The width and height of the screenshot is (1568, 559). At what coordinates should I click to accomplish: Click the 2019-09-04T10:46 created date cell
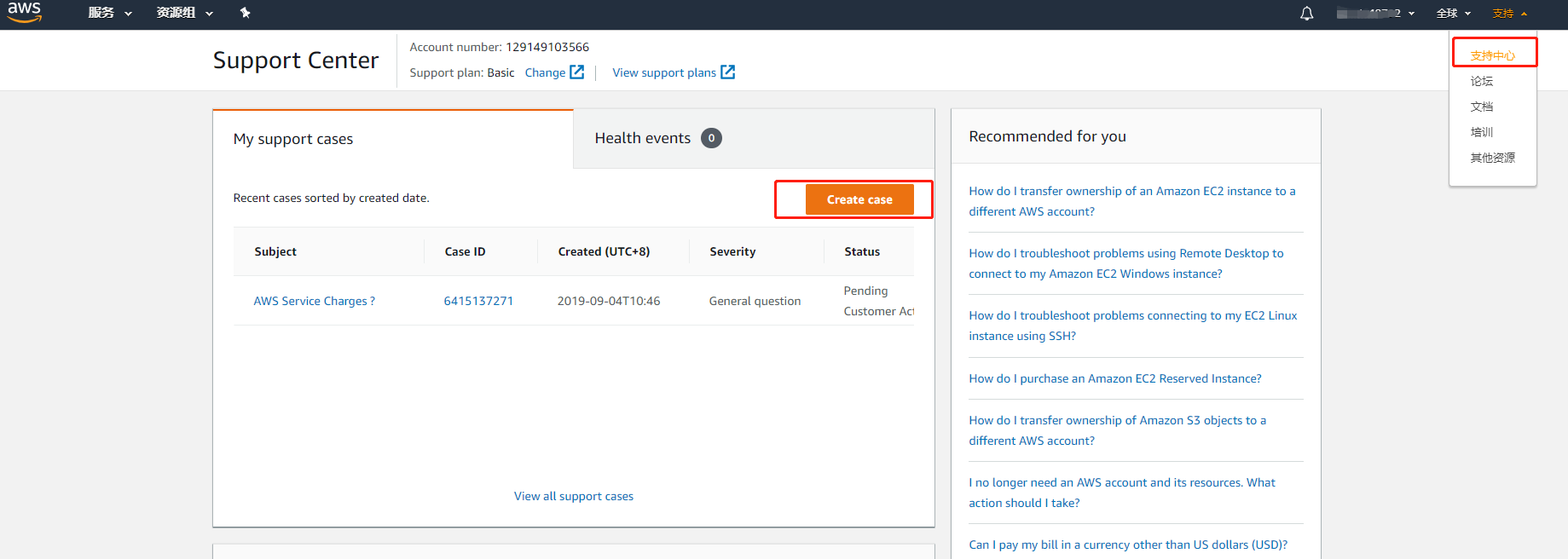[609, 301]
